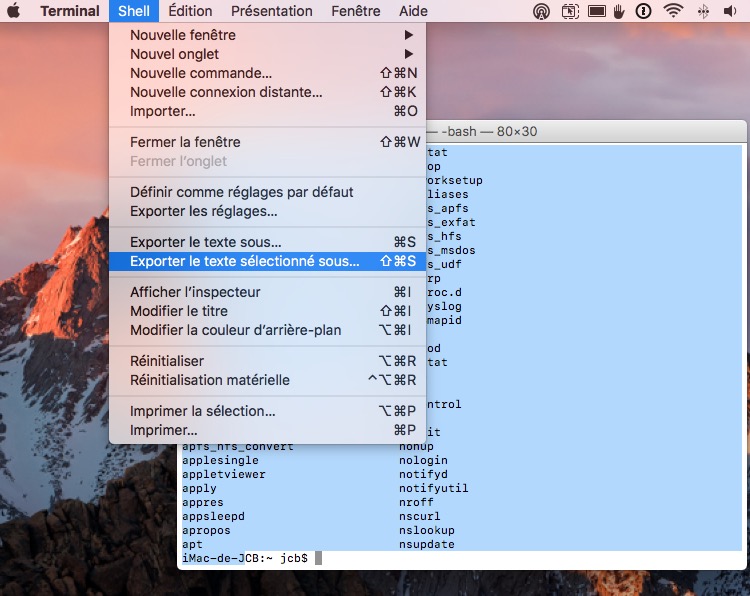Viewport: 750px width, 596px height.
Task: Open the Wi-Fi status icon
Action: 673,11
